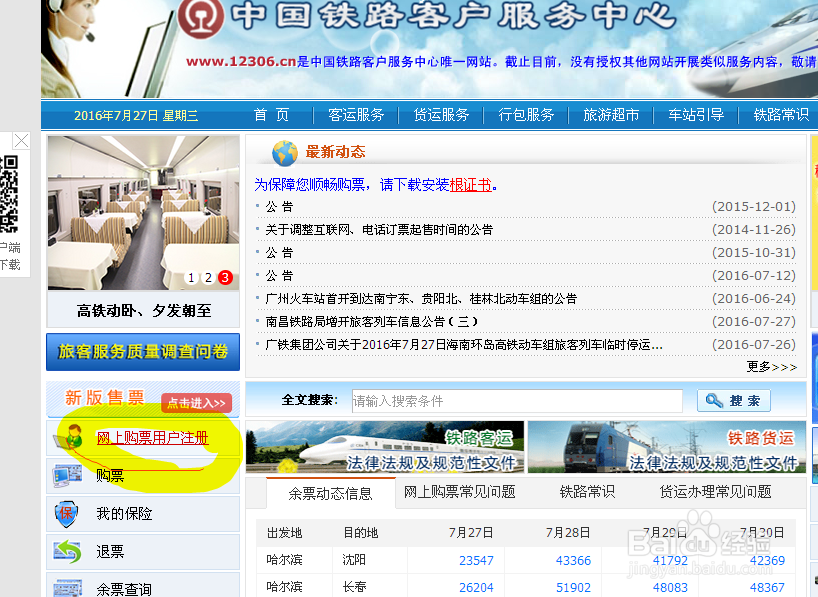Click the www.12306.cn site address text
The image size is (818, 597).
coord(241,62)
